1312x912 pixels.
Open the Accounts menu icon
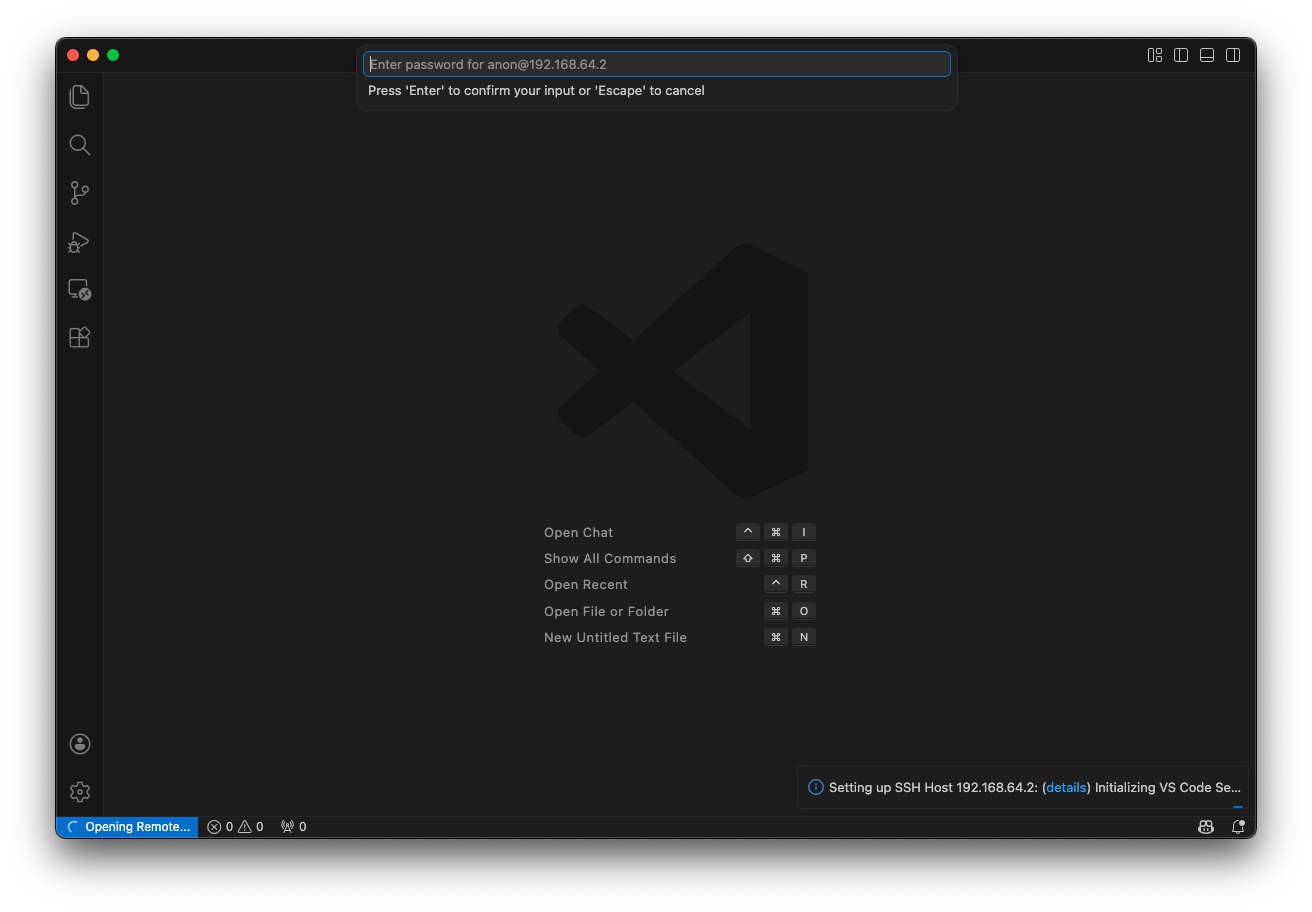pyautogui.click(x=80, y=744)
